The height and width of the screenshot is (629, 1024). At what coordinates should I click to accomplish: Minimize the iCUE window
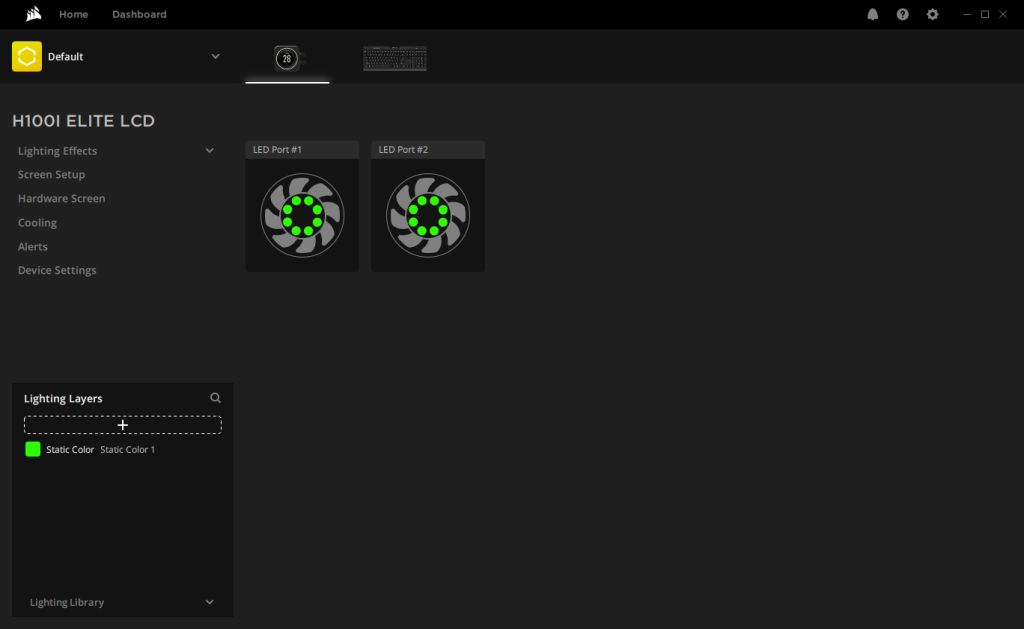coord(967,14)
